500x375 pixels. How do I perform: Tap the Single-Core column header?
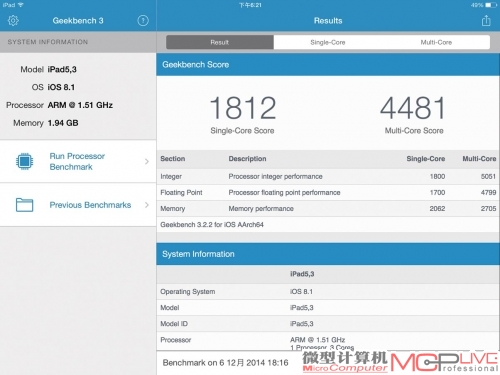click(426, 159)
